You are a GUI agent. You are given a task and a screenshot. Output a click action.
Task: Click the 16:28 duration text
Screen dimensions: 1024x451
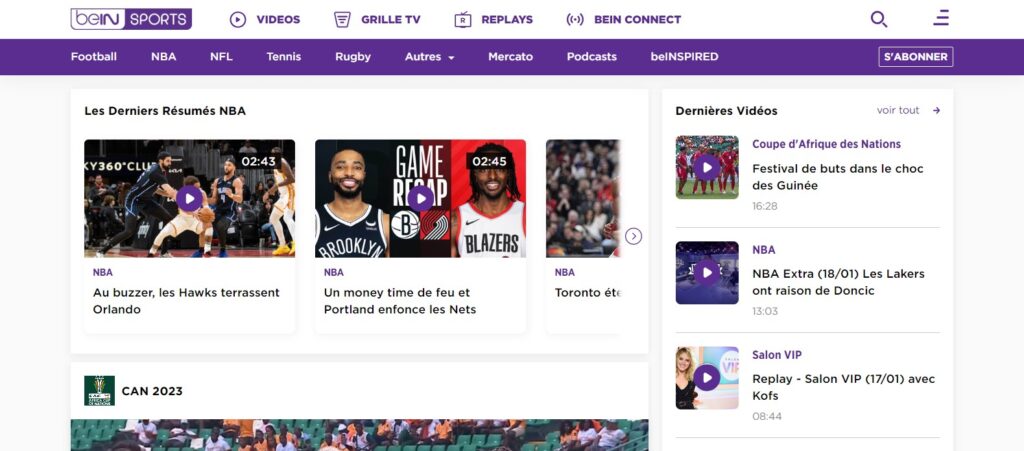tap(765, 206)
